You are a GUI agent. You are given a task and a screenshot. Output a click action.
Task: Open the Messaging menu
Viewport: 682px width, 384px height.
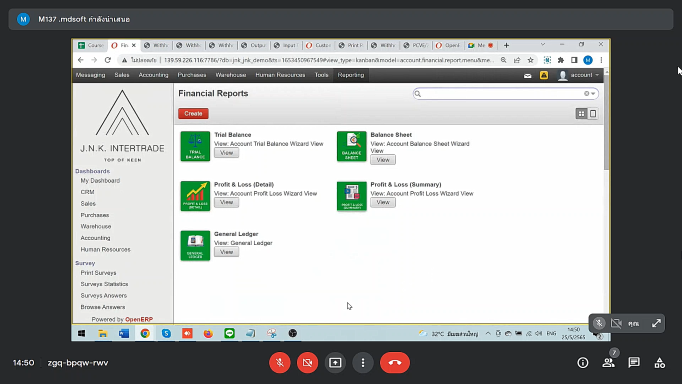pos(90,75)
